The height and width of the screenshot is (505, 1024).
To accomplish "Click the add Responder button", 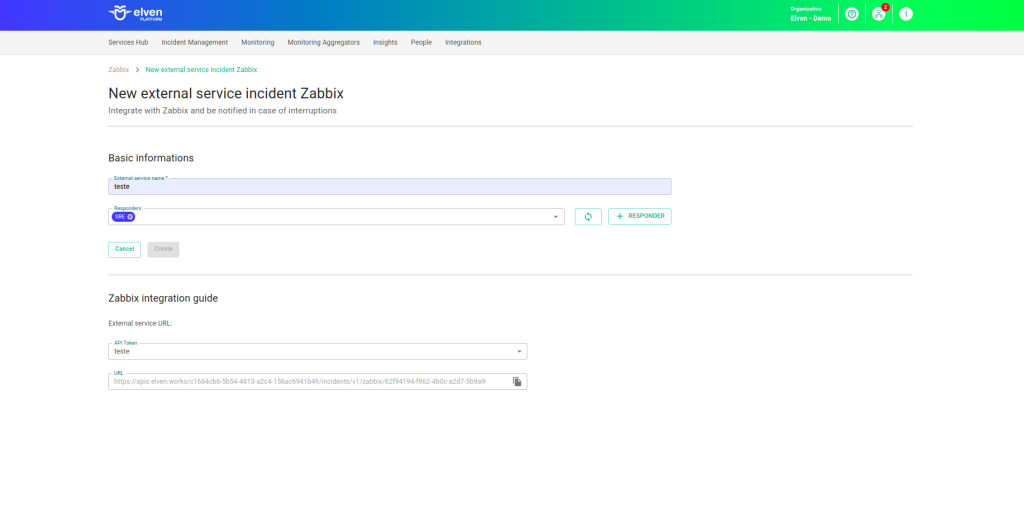I will tap(639, 217).
